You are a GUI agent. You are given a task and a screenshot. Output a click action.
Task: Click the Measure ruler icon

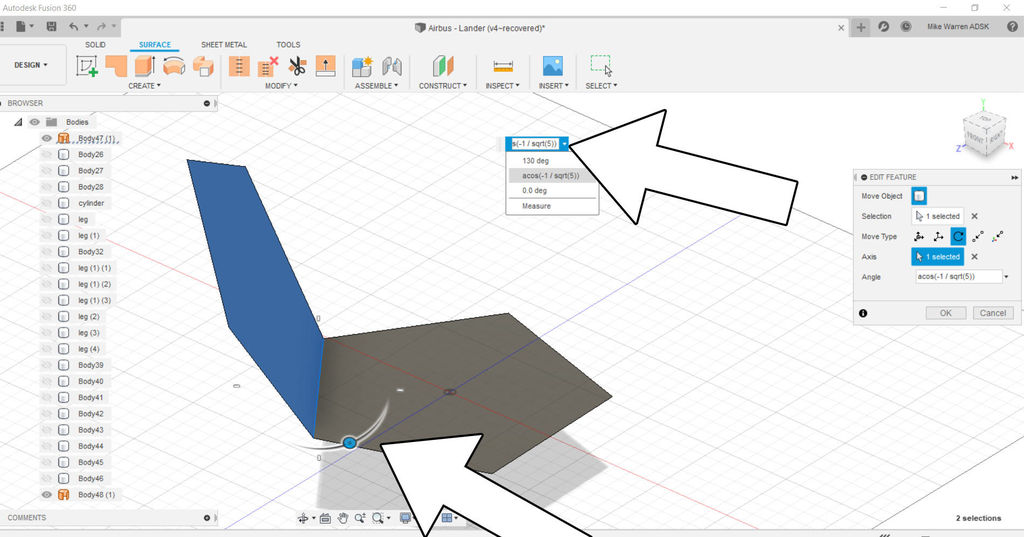click(x=503, y=66)
